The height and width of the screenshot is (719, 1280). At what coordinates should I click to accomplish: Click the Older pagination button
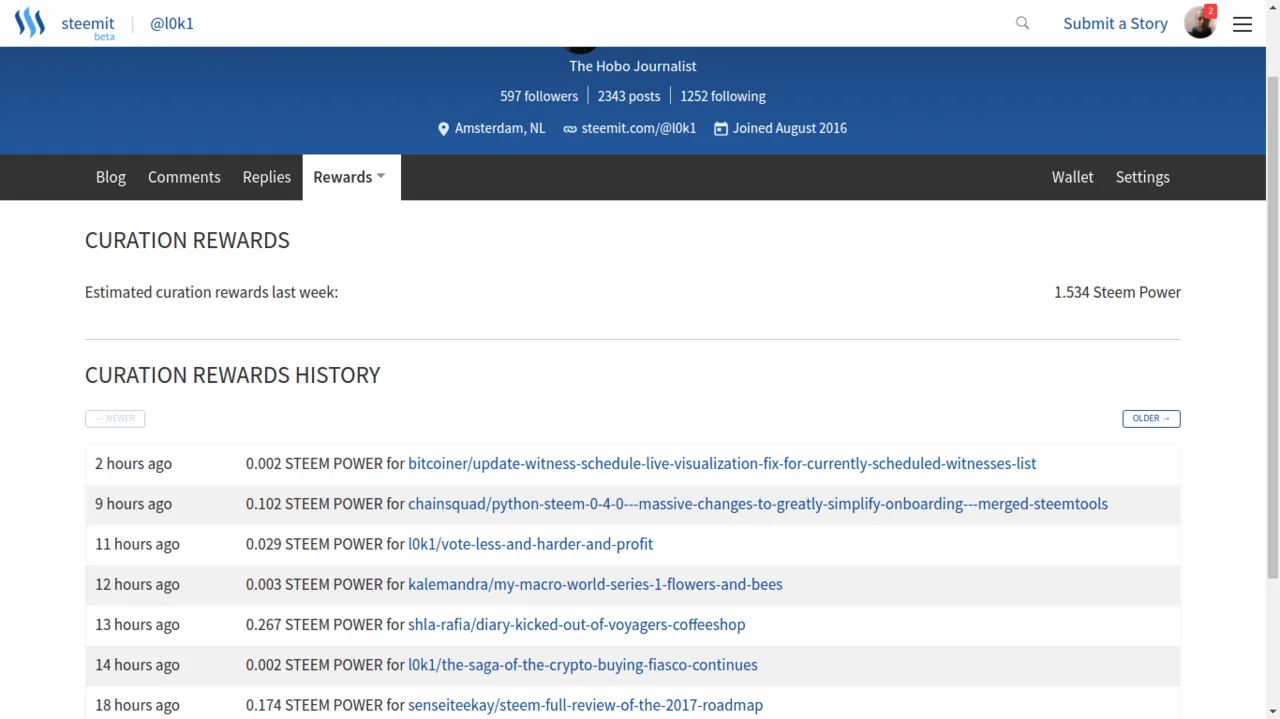1151,418
